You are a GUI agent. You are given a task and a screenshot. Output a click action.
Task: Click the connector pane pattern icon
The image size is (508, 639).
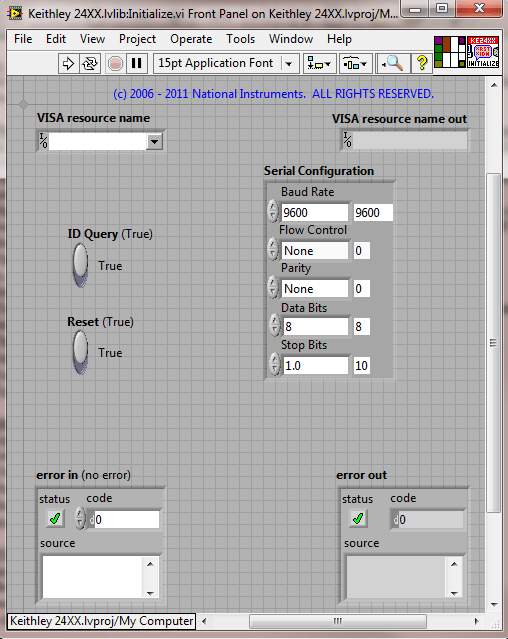pyautogui.click(x=449, y=52)
